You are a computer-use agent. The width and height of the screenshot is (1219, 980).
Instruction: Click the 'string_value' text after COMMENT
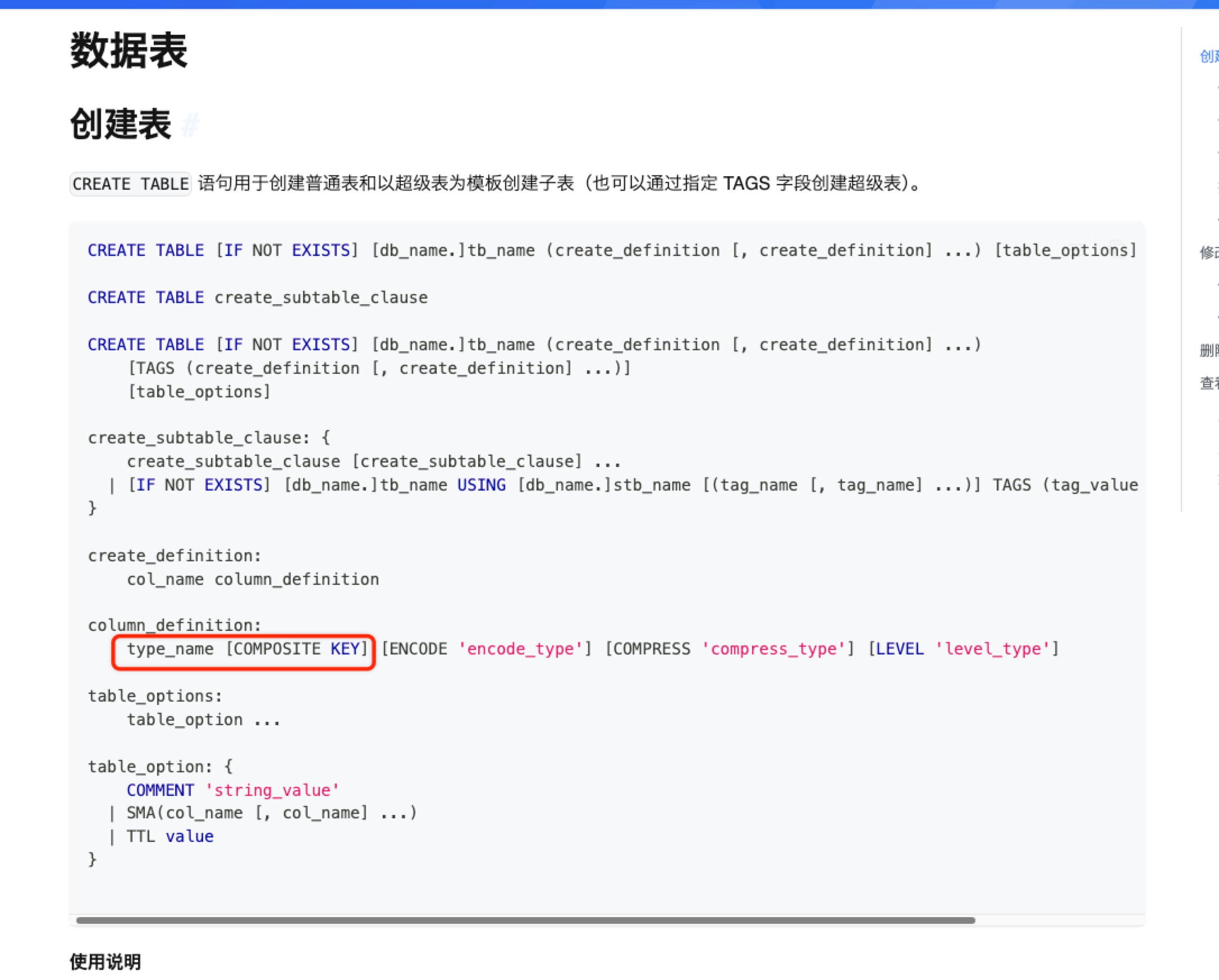[272, 790]
